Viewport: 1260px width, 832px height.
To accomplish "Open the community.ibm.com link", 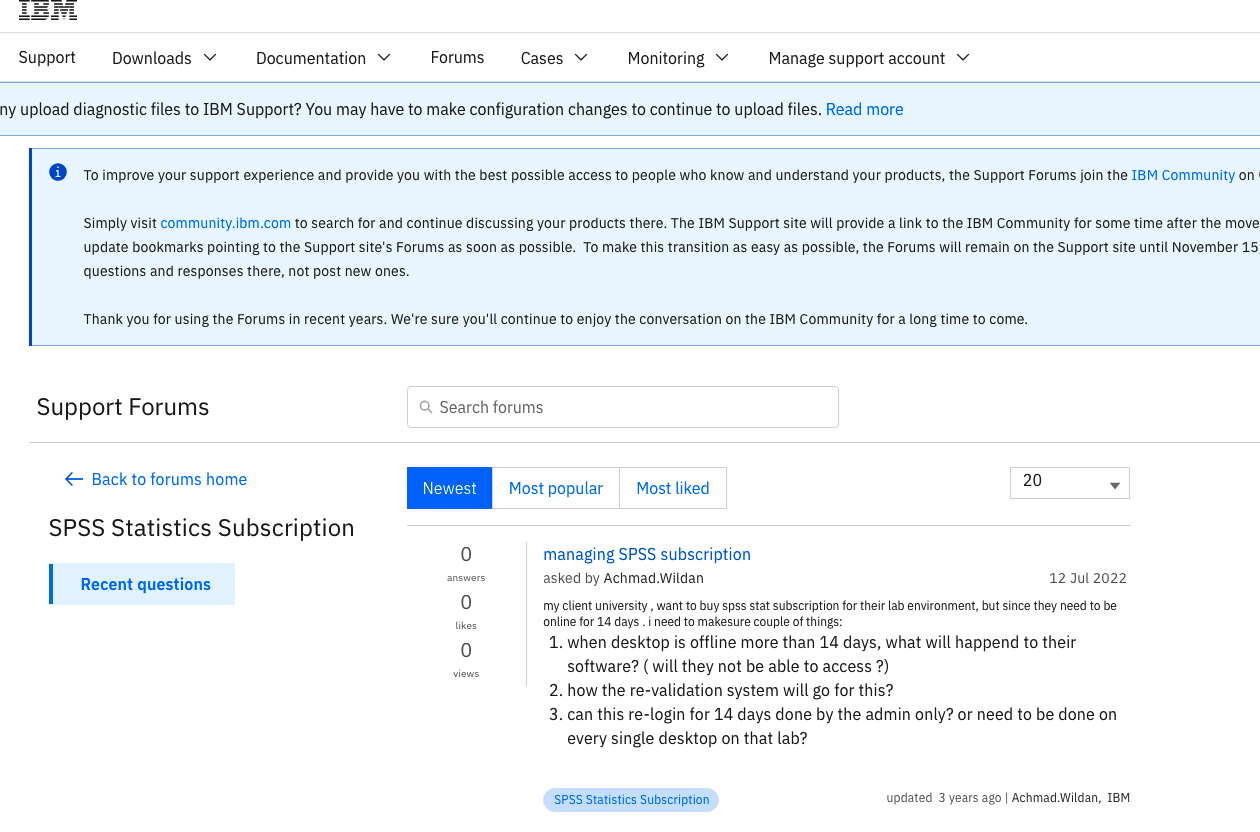I will 225,223.
